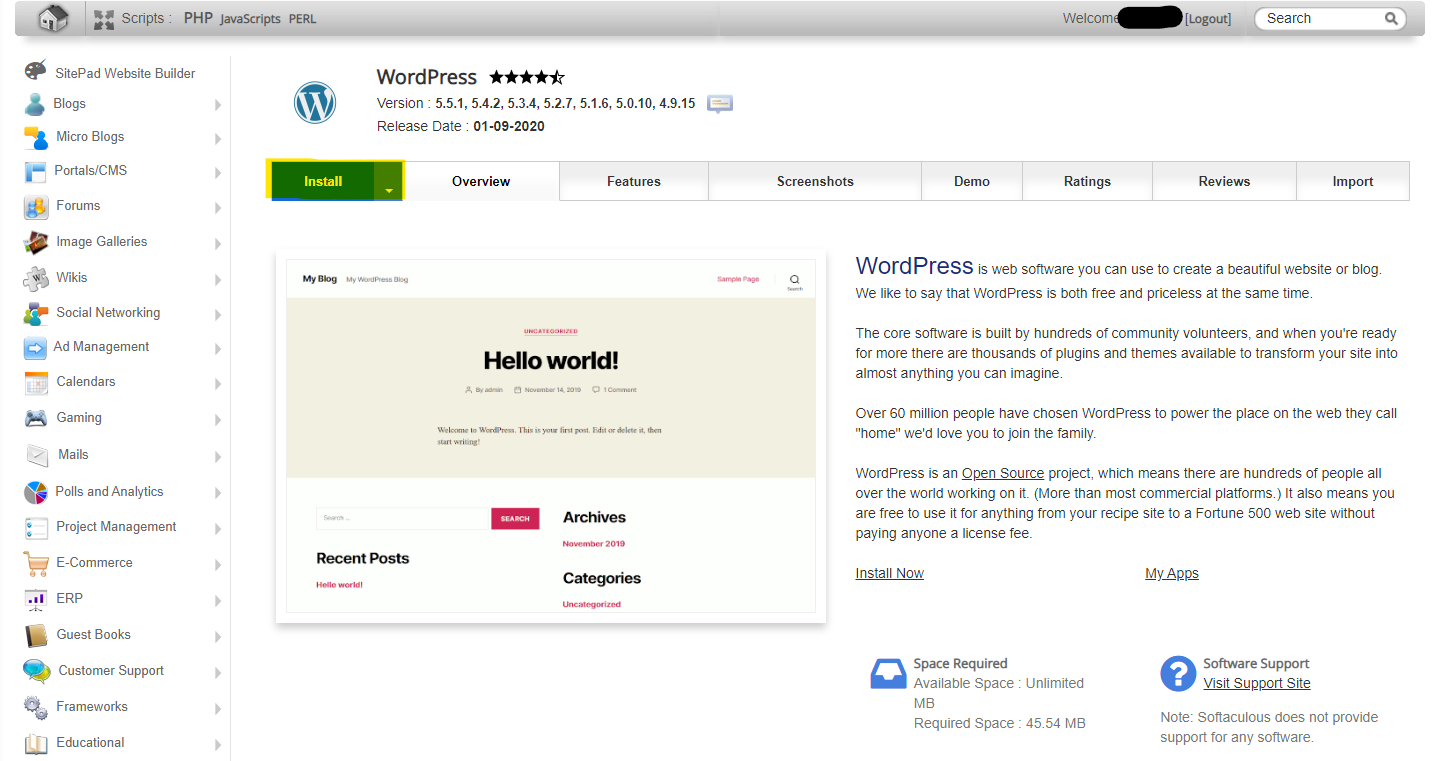Click the Software Support question mark icon
The image size is (1444, 761).
tap(1178, 674)
